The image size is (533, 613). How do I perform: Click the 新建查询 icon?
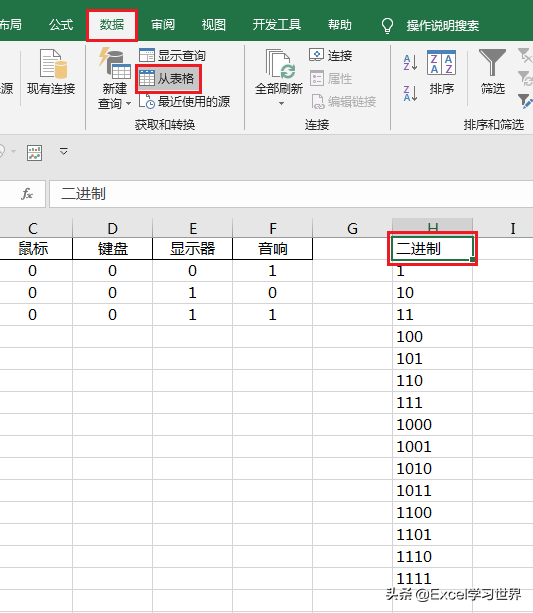pos(114,63)
